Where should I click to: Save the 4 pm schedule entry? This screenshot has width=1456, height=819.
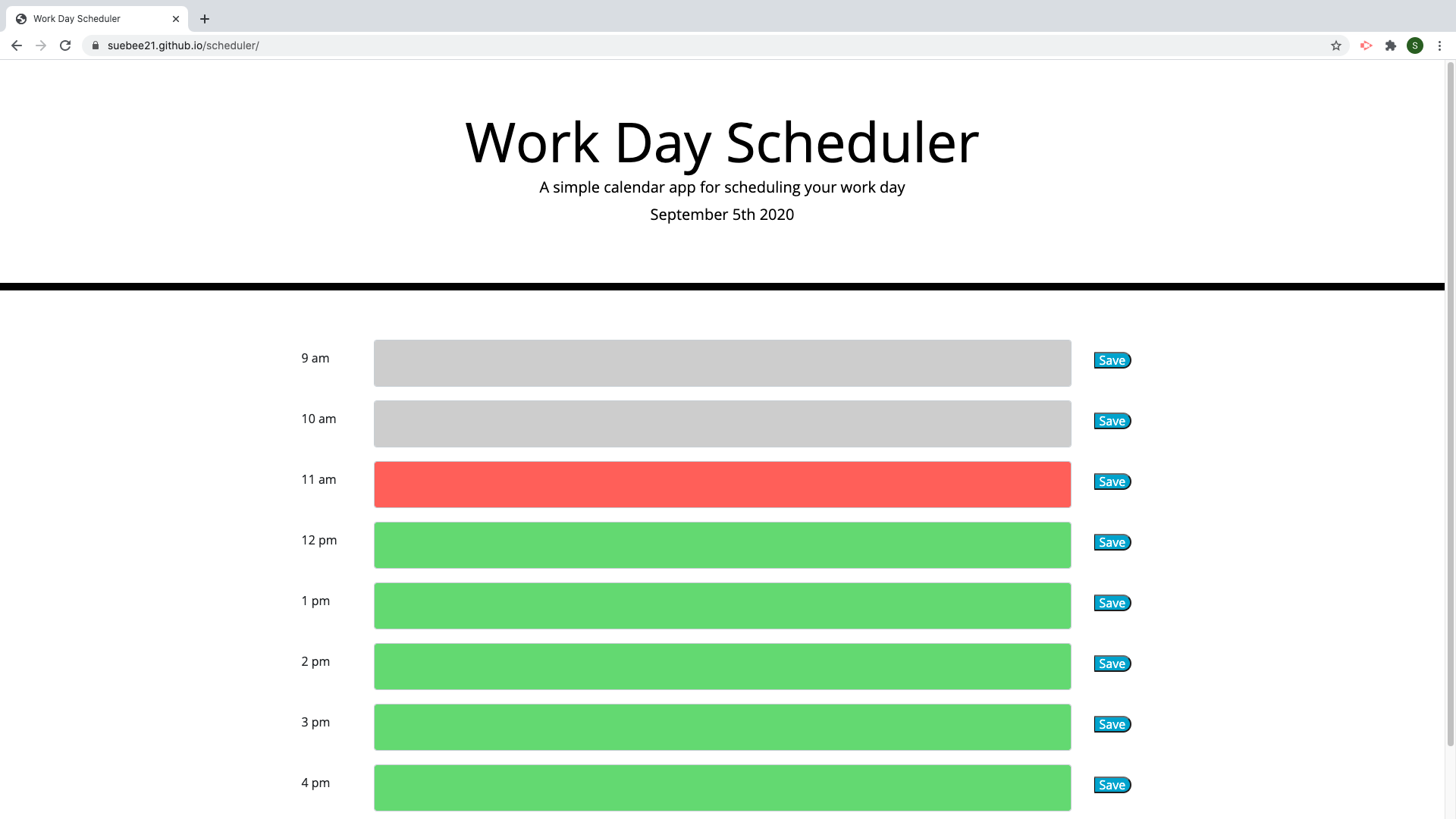point(1112,785)
